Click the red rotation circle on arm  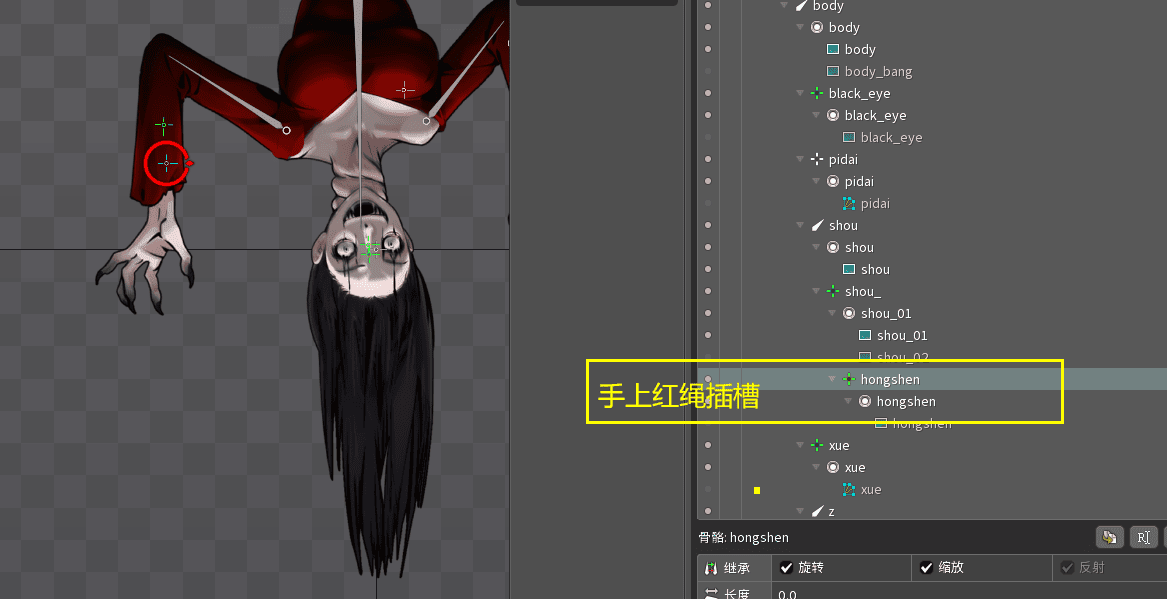(166, 162)
